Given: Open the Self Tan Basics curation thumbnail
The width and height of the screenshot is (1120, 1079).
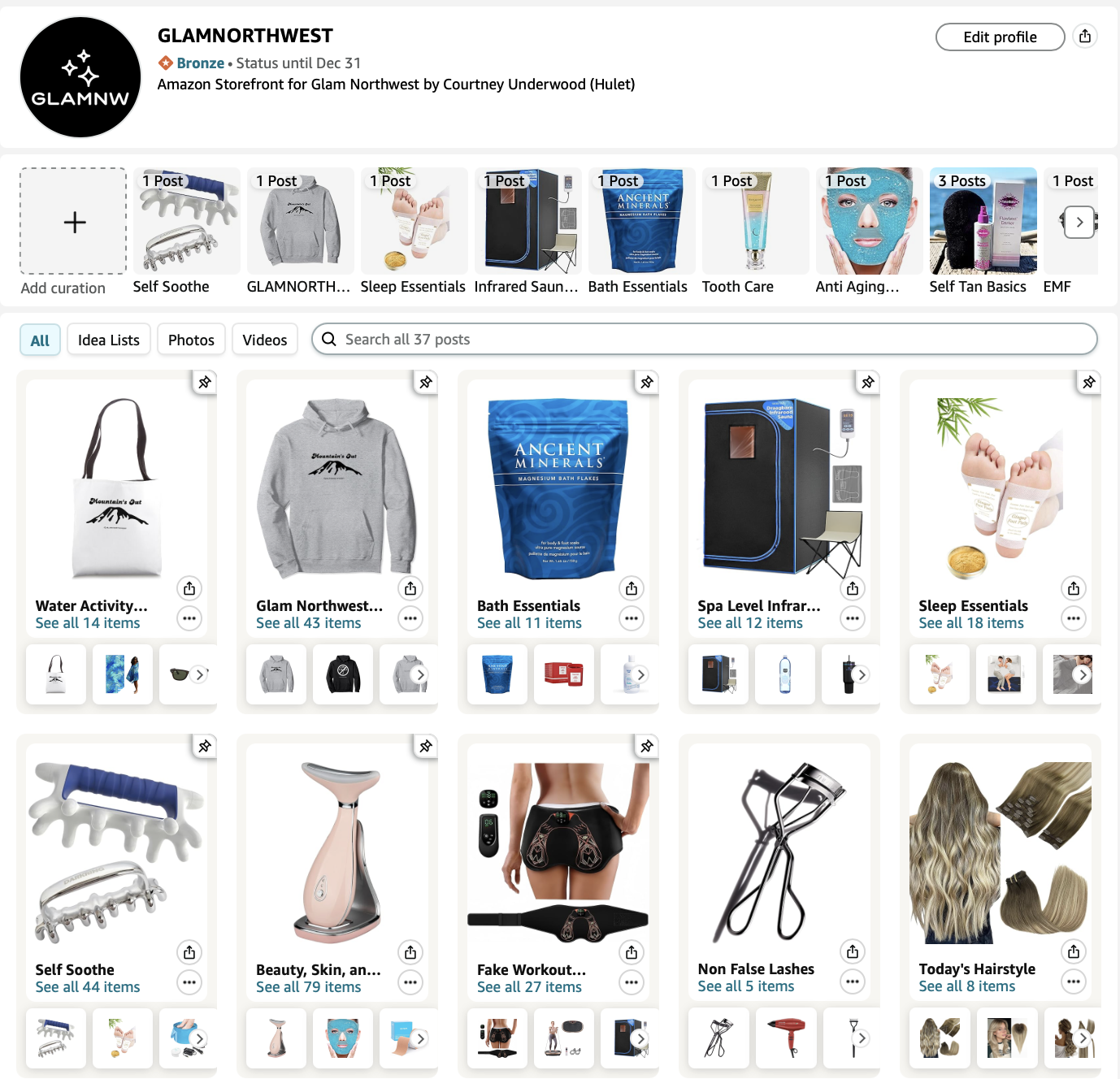Looking at the screenshot, I should 983,221.
